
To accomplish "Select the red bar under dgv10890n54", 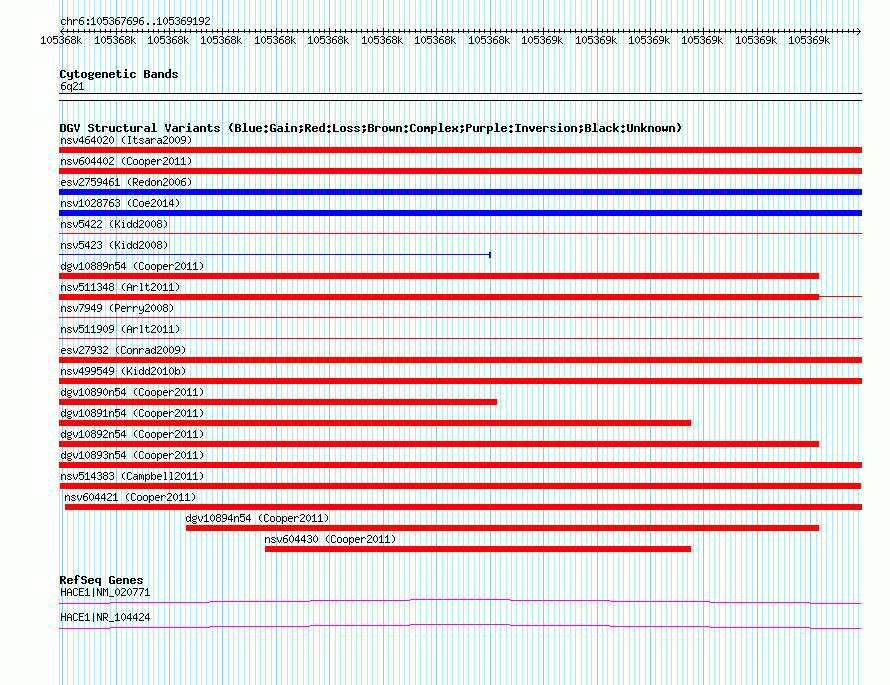I will (x=278, y=402).
